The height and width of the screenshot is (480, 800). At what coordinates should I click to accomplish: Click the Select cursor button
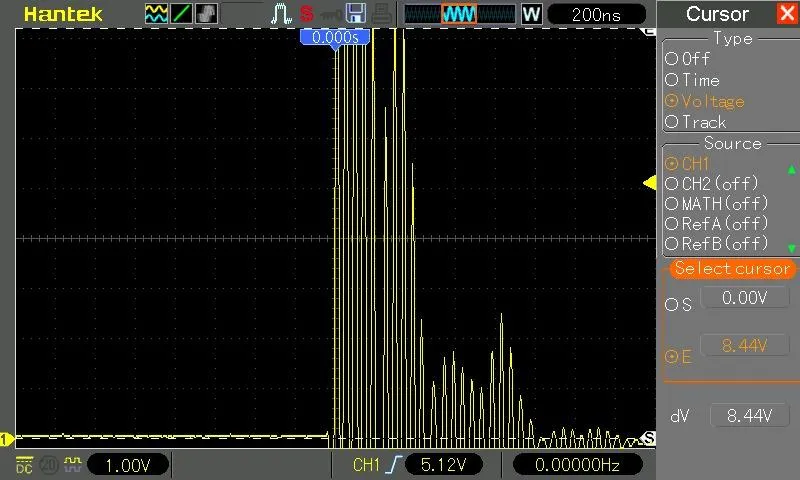(732, 268)
